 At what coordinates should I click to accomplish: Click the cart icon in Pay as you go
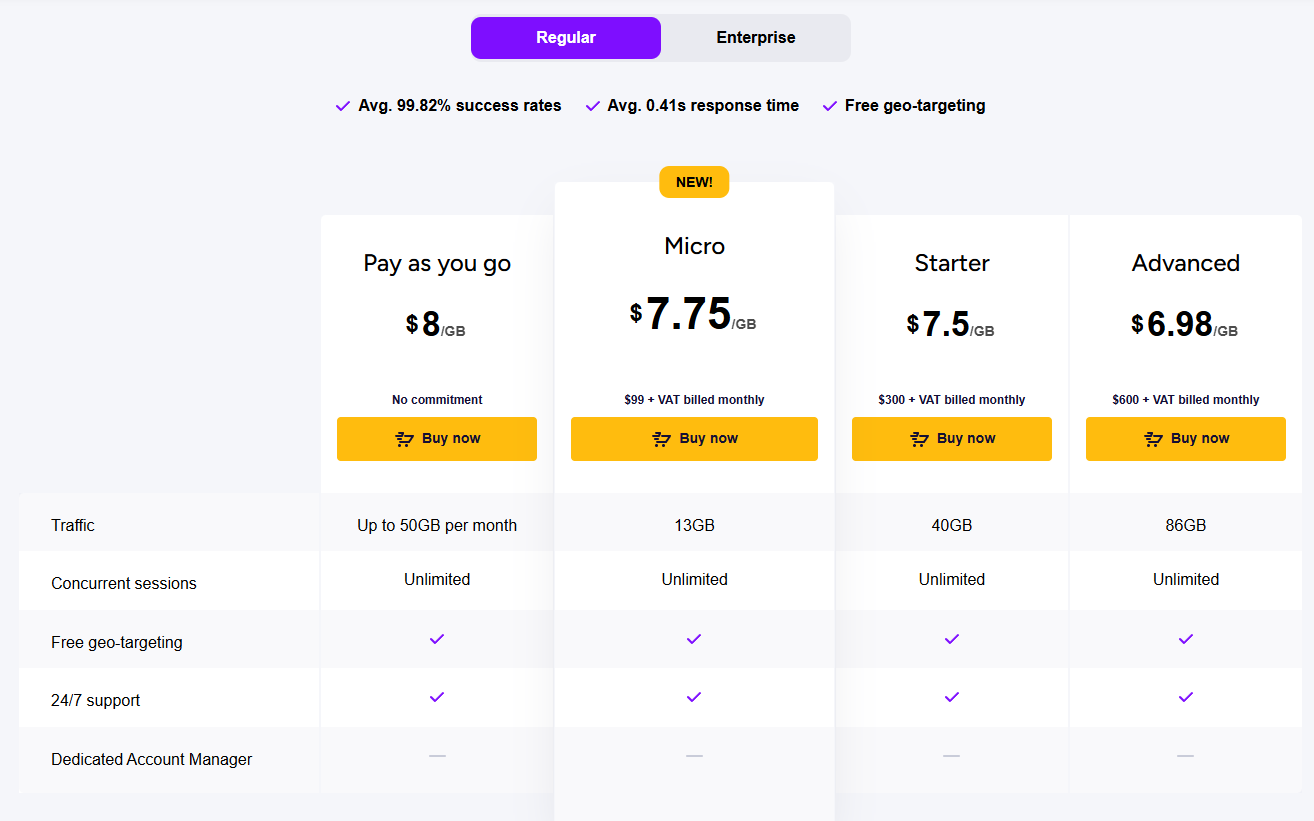(405, 439)
